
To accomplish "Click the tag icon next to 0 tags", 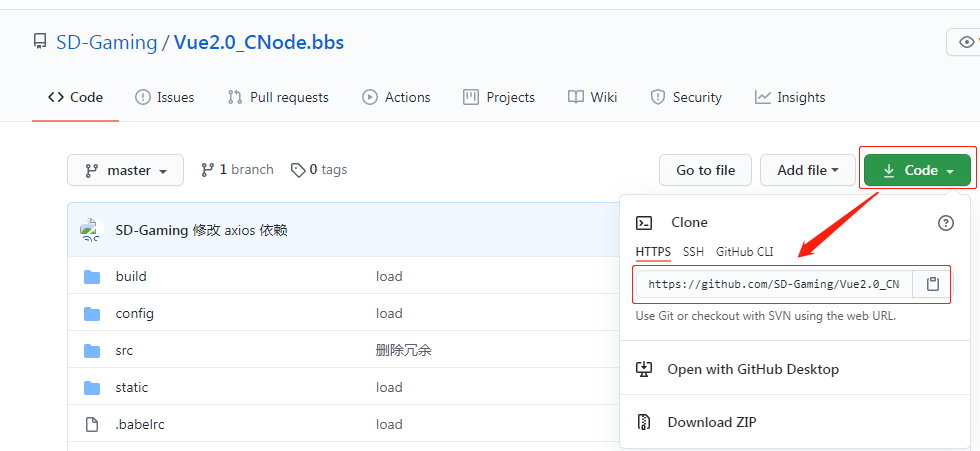I will [x=298, y=170].
